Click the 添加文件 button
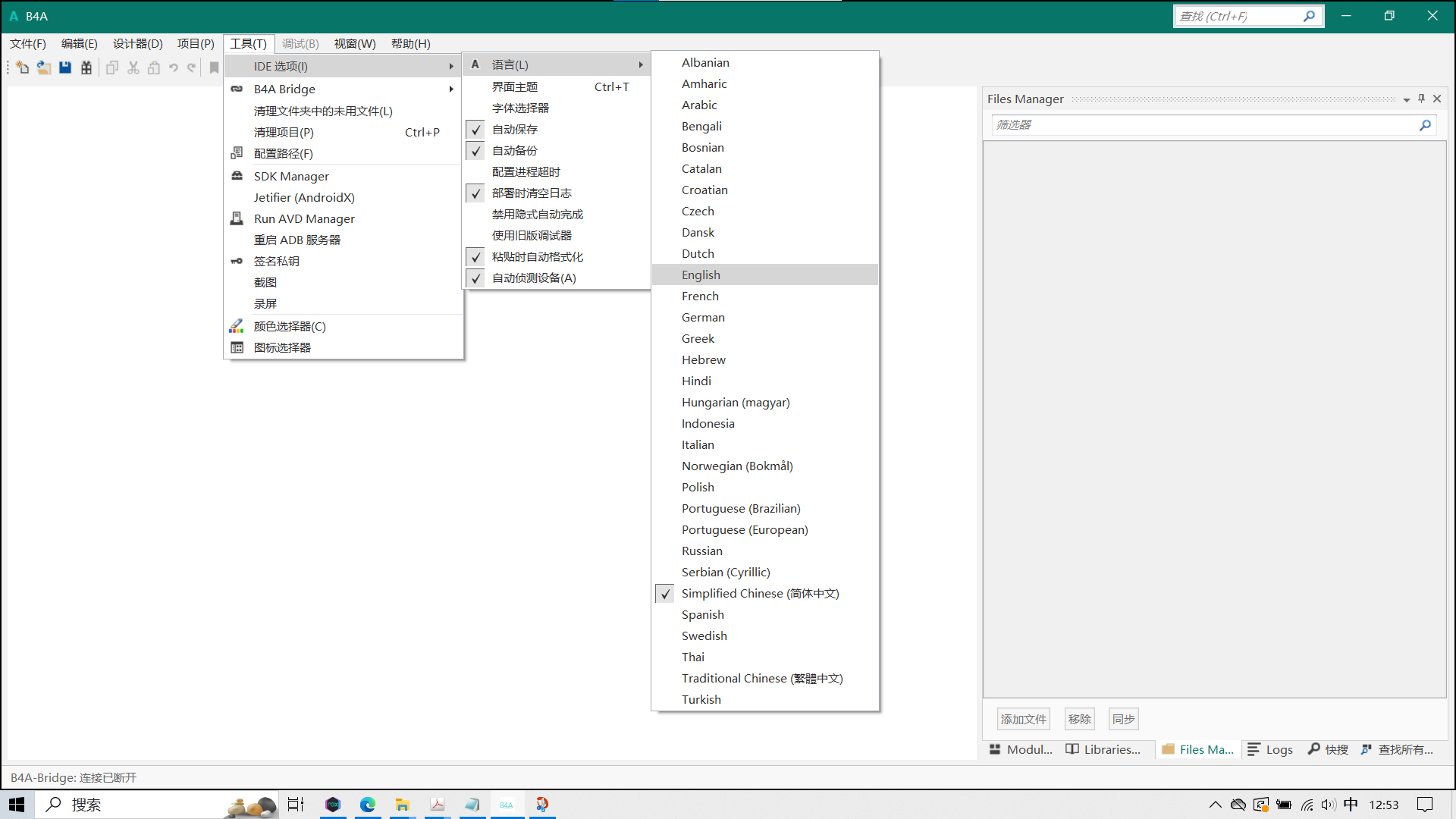Screen dimensions: 1456x819 coord(1024,720)
